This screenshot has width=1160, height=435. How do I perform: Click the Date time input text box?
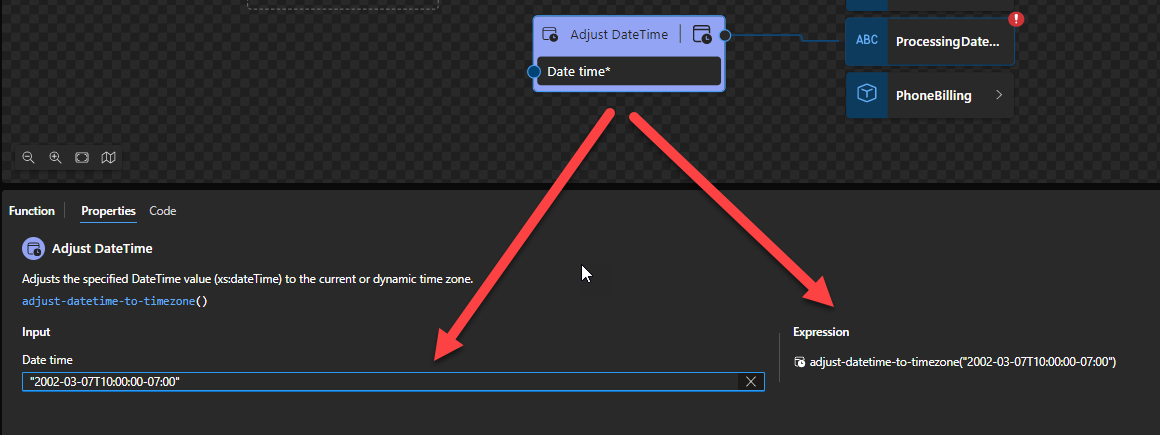tap(380, 381)
